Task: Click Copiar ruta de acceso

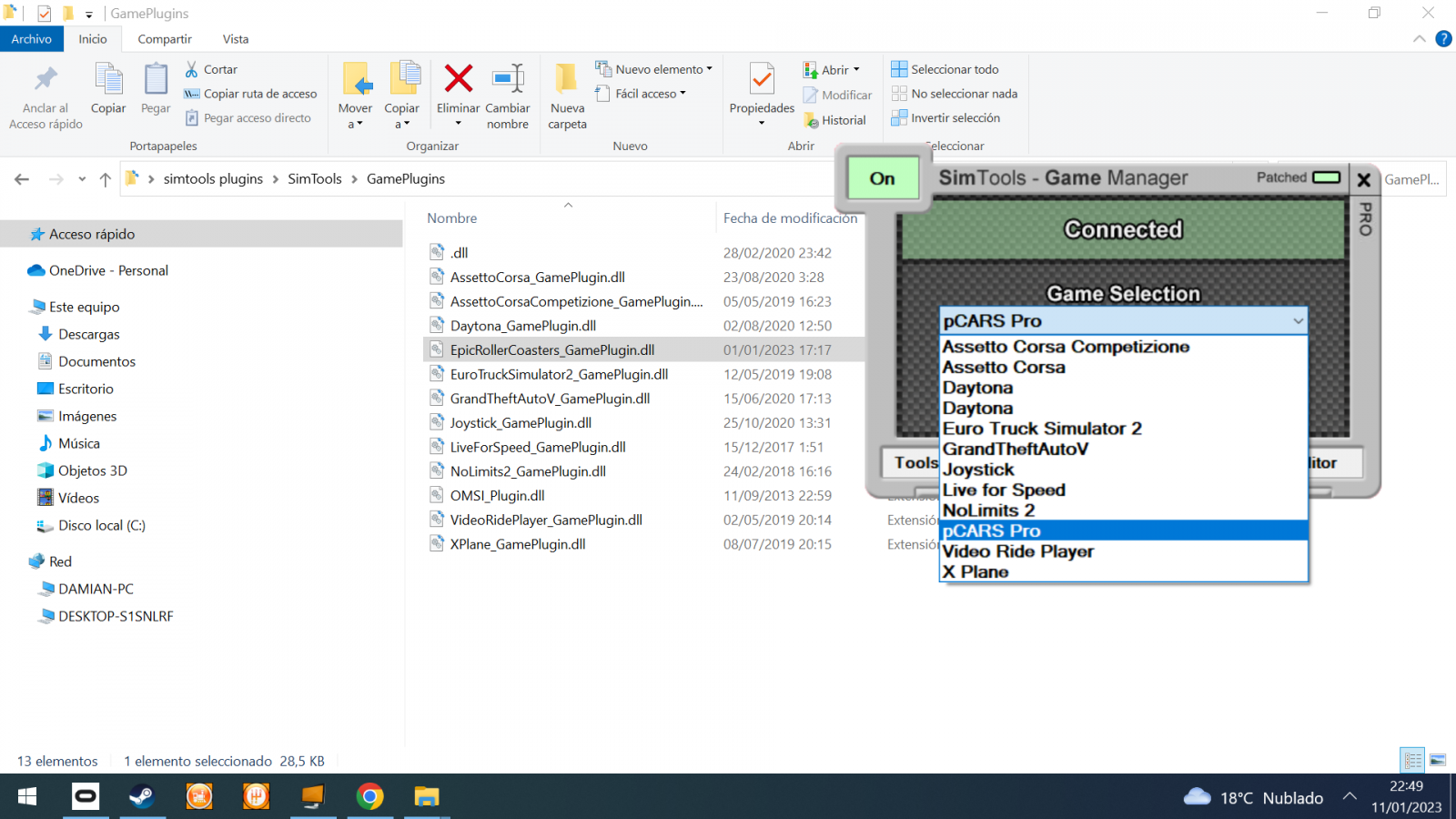Action: click(250, 94)
